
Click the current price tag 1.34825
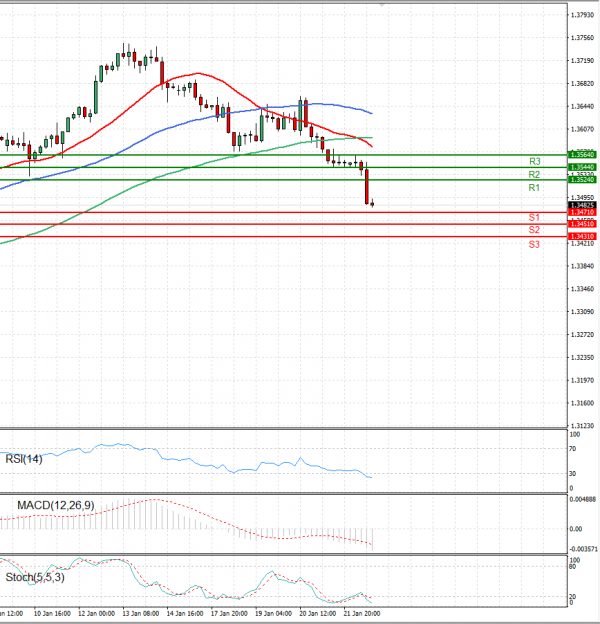pos(582,205)
